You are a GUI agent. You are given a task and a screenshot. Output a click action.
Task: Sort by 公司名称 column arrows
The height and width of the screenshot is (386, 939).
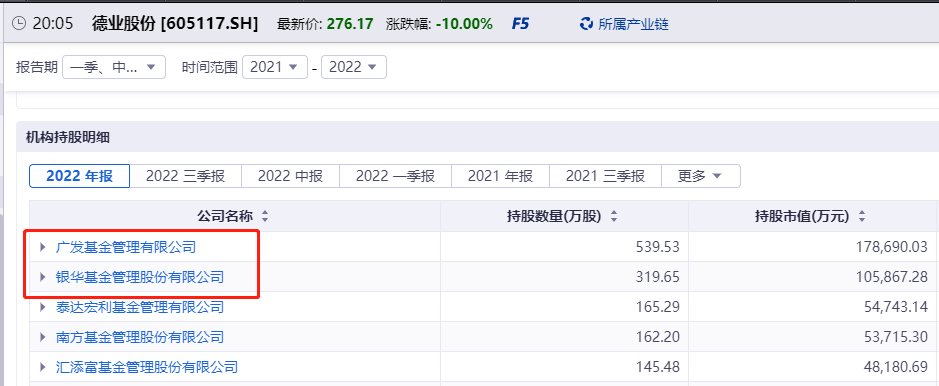pos(265,217)
